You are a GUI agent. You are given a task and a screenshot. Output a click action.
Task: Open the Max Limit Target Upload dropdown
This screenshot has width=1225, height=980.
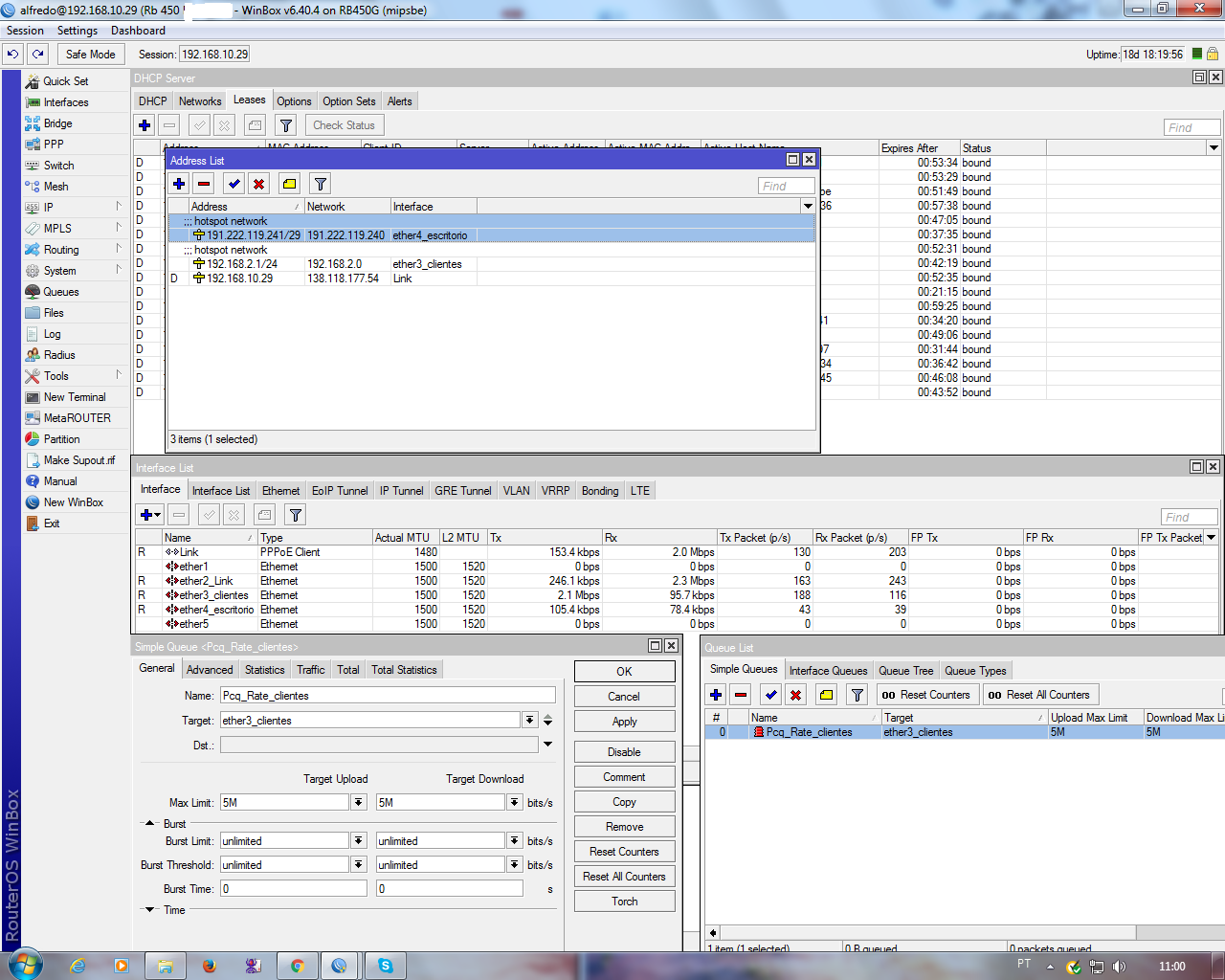[x=359, y=803]
